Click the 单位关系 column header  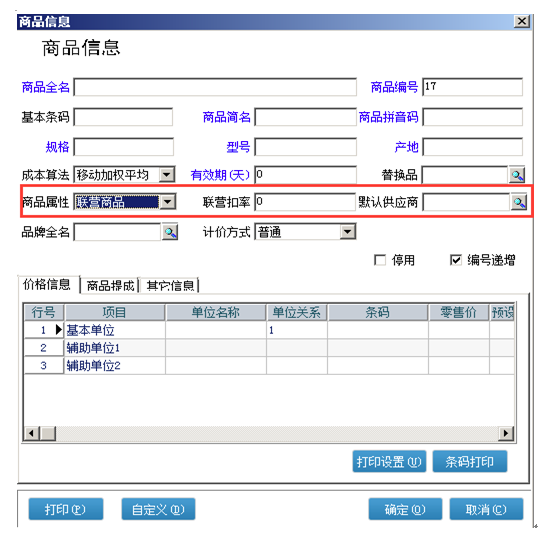click(x=296, y=313)
